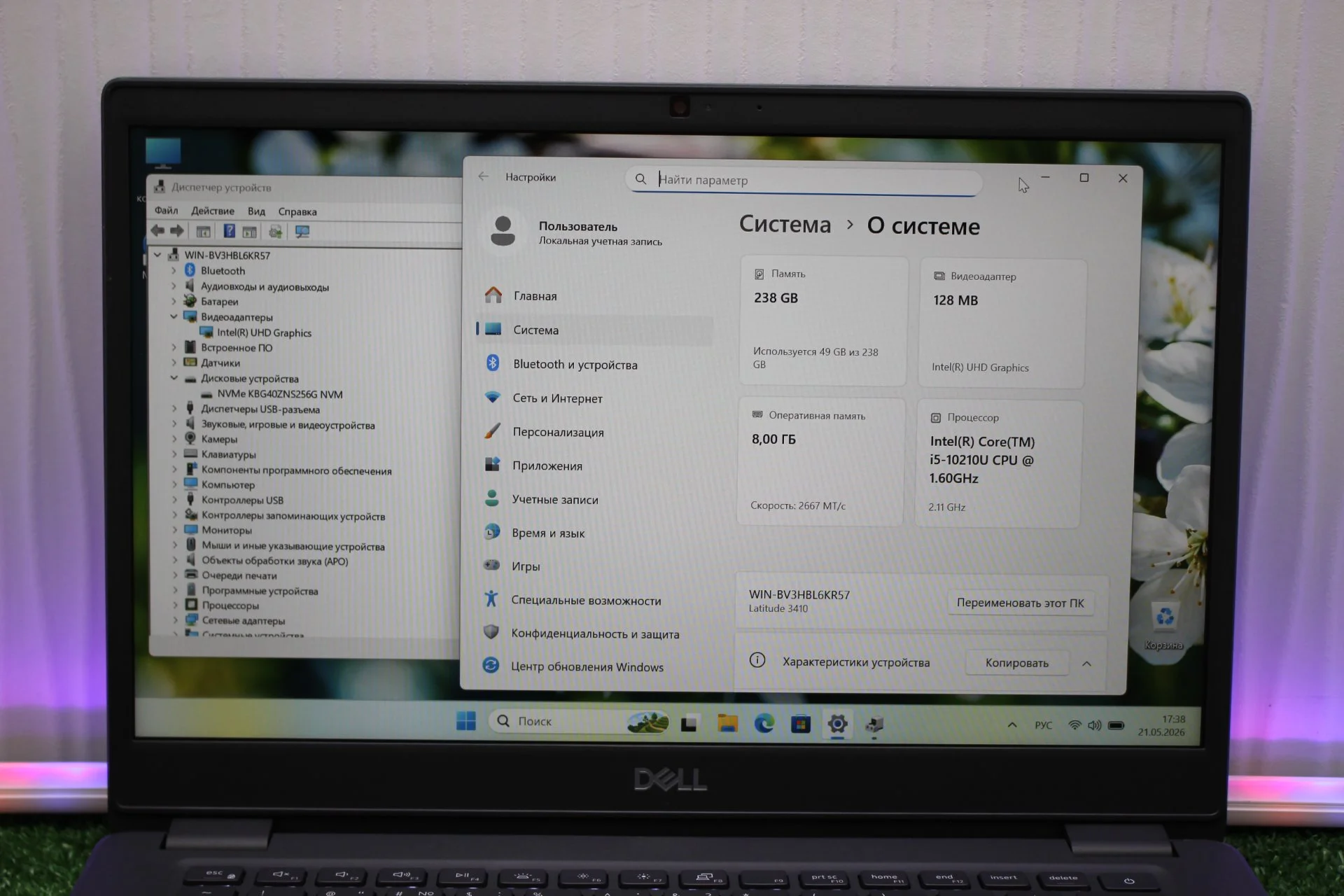Click Переименовать этот ПК button
1344x896 pixels.
pos(1020,603)
